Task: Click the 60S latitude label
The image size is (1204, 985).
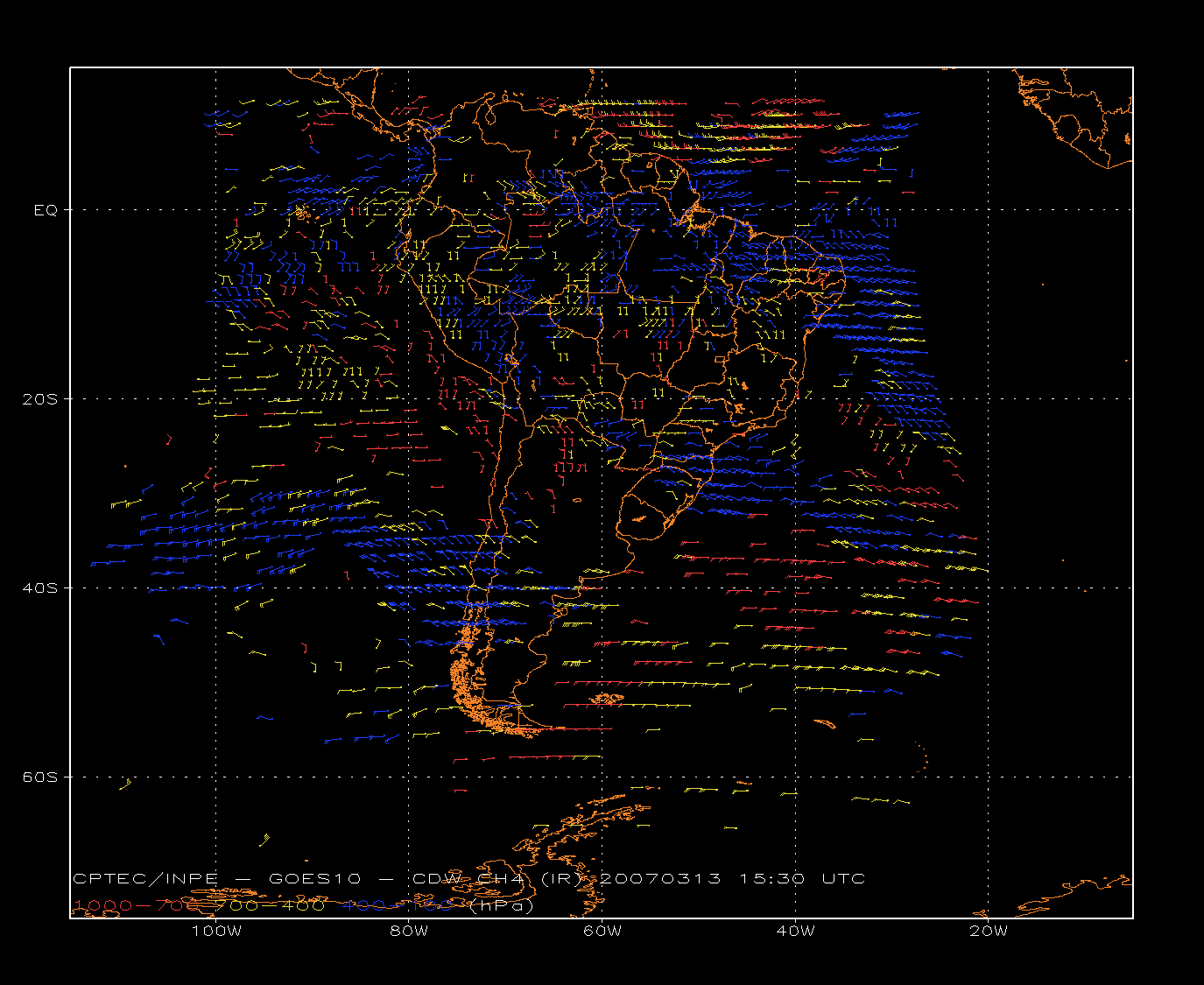Action: coord(40,777)
